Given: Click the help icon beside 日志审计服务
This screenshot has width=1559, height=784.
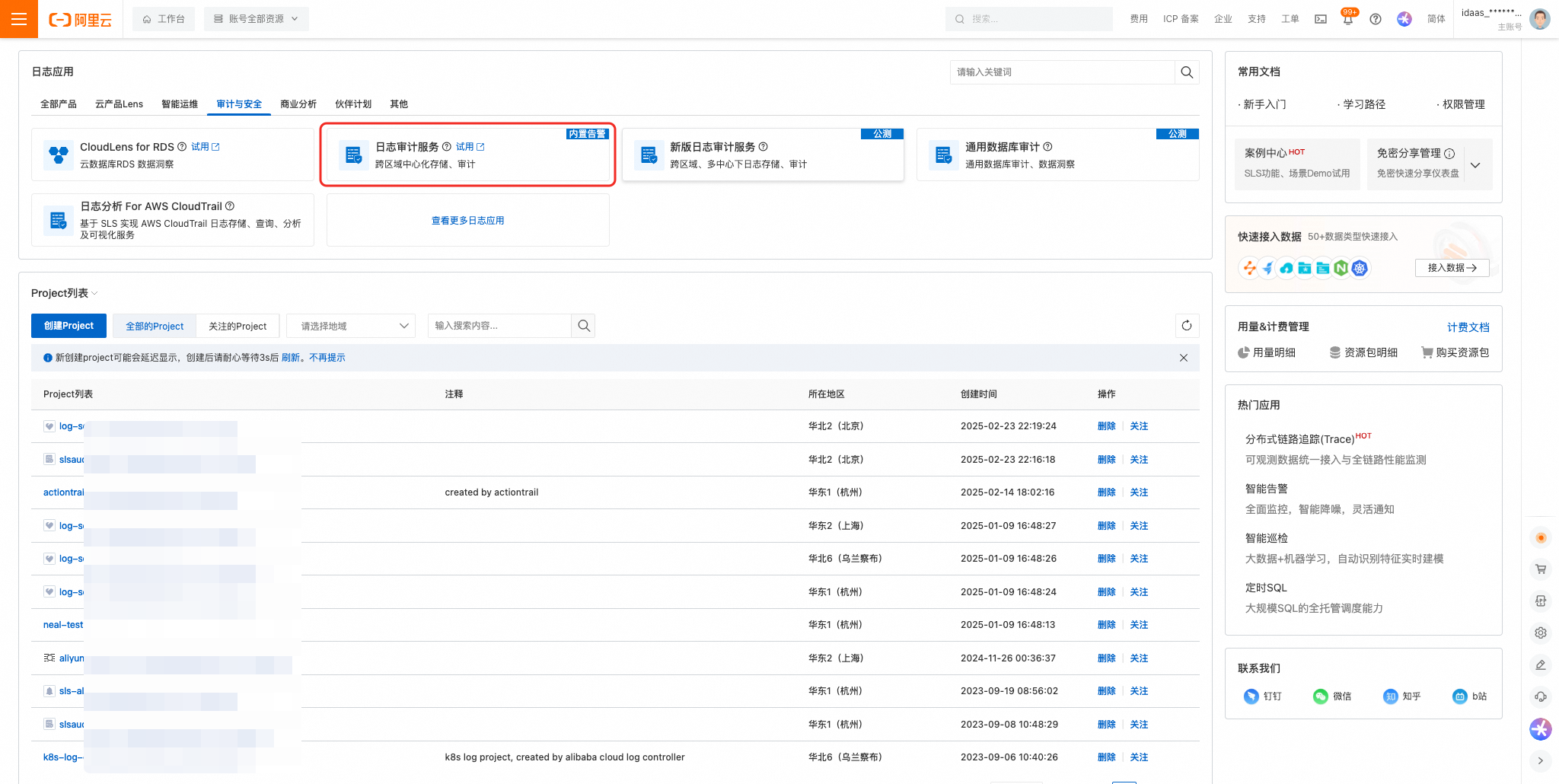Looking at the screenshot, I should coord(447,147).
